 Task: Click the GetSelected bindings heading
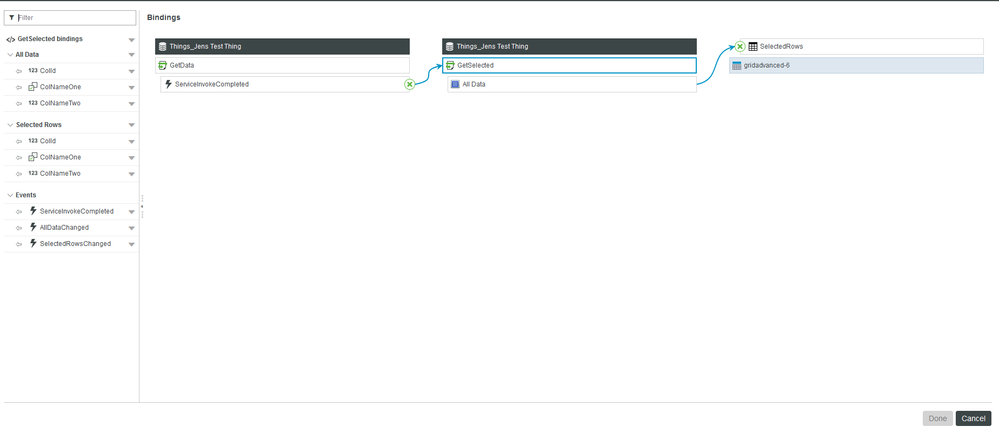click(x=50, y=39)
